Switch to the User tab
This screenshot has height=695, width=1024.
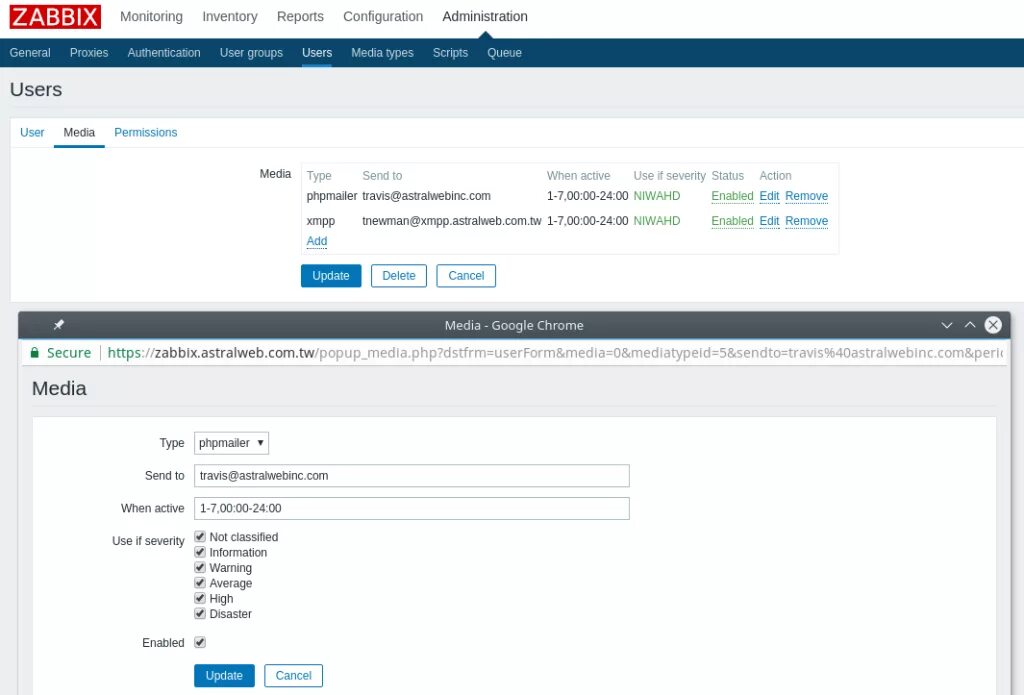tap(32, 133)
